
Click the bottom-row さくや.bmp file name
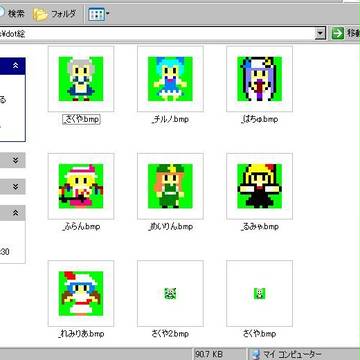pos(259,334)
